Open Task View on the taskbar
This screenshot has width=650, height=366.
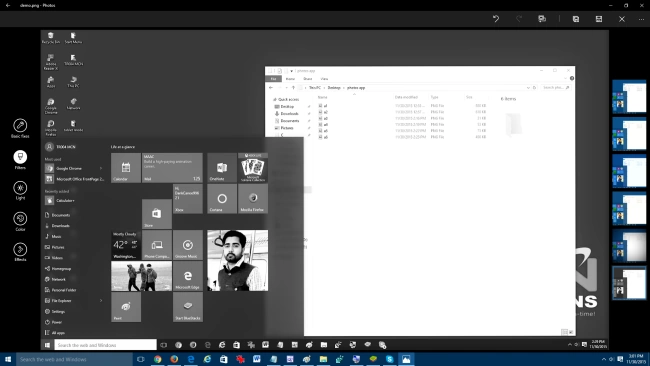click(141, 359)
